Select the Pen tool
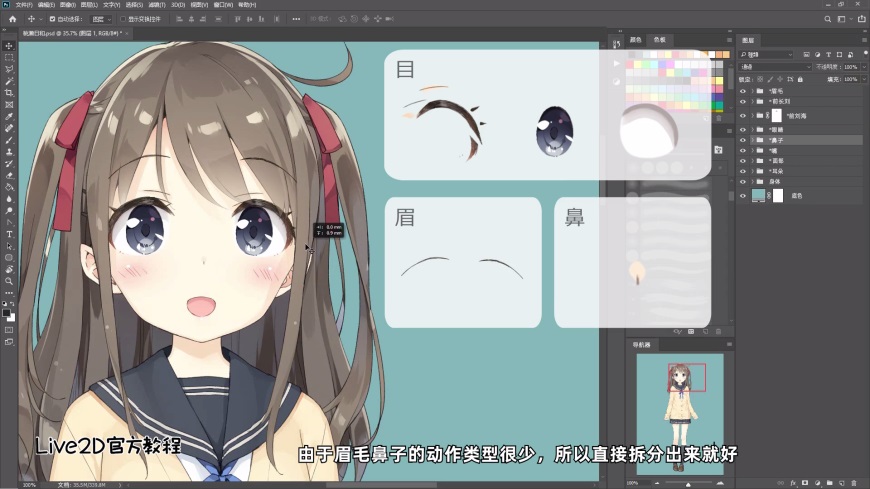Viewport: 870px width, 489px height. pyautogui.click(x=9, y=222)
